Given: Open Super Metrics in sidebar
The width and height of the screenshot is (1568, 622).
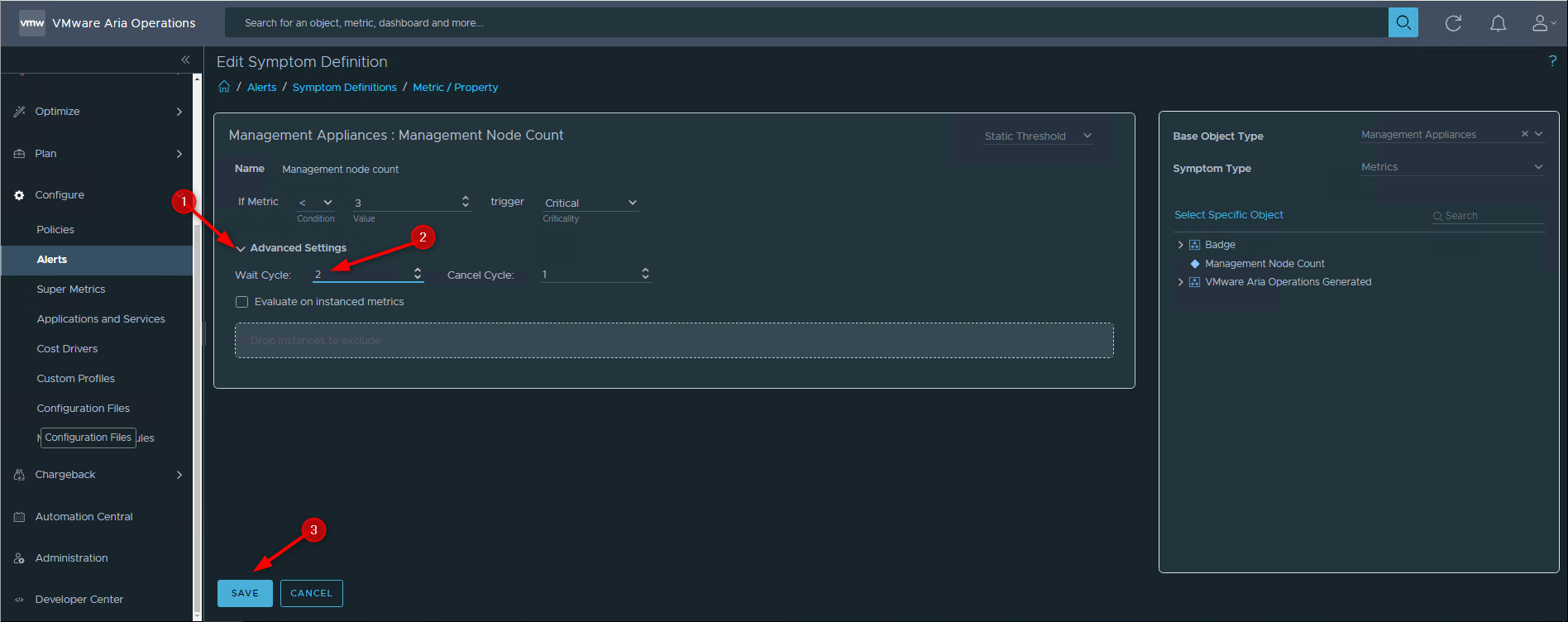Looking at the screenshot, I should (71, 289).
